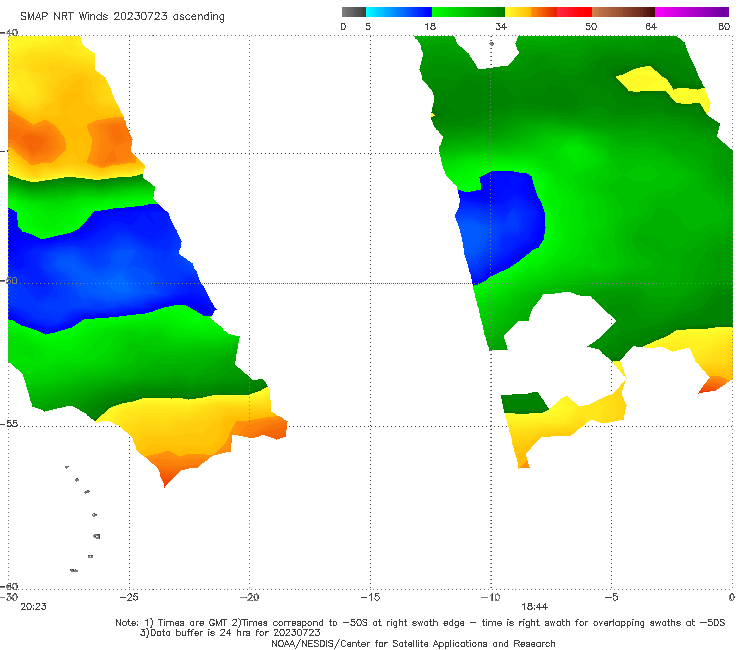Click the blue segment of the wind color bar
Viewport: 740px width, 650px height.
[x=399, y=12]
